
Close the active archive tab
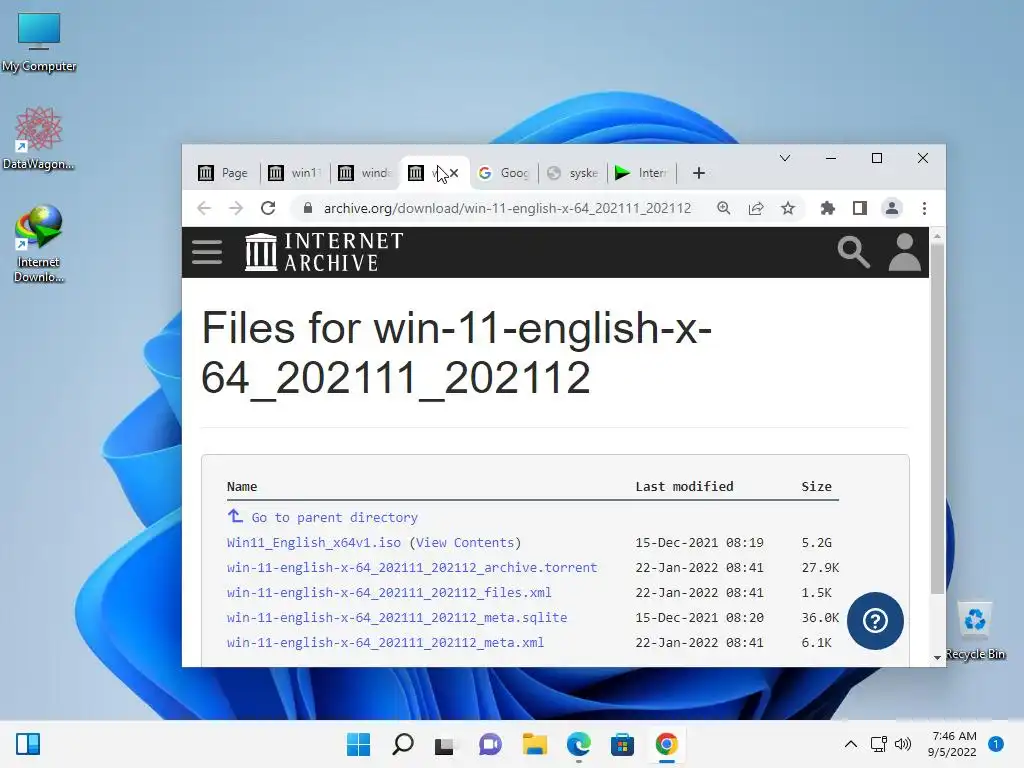pos(455,173)
